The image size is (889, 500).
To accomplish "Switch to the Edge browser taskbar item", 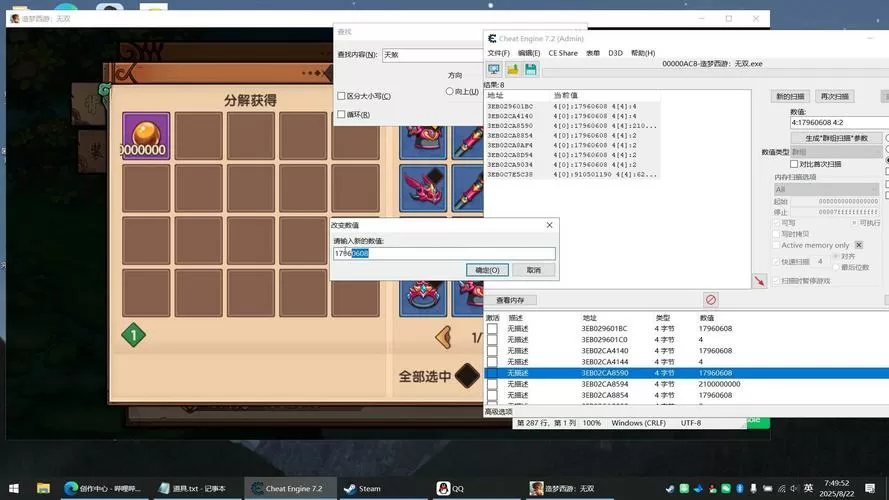I will tap(103, 488).
